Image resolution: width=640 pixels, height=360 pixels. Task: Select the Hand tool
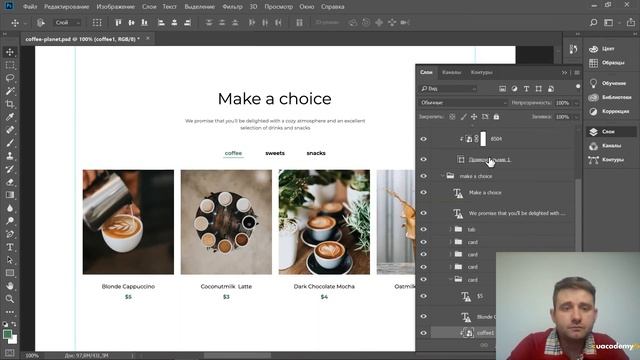[x=10, y=286]
